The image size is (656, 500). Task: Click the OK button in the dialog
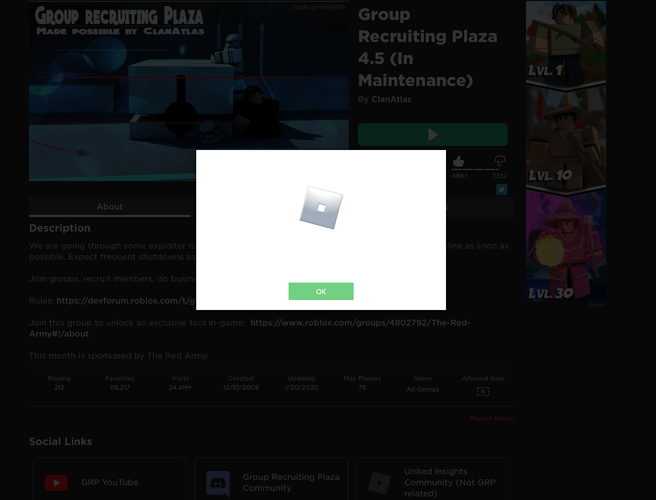click(x=321, y=291)
